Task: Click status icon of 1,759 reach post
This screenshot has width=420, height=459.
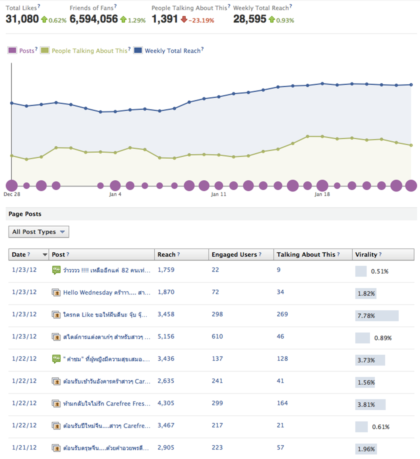Action: [x=56, y=270]
